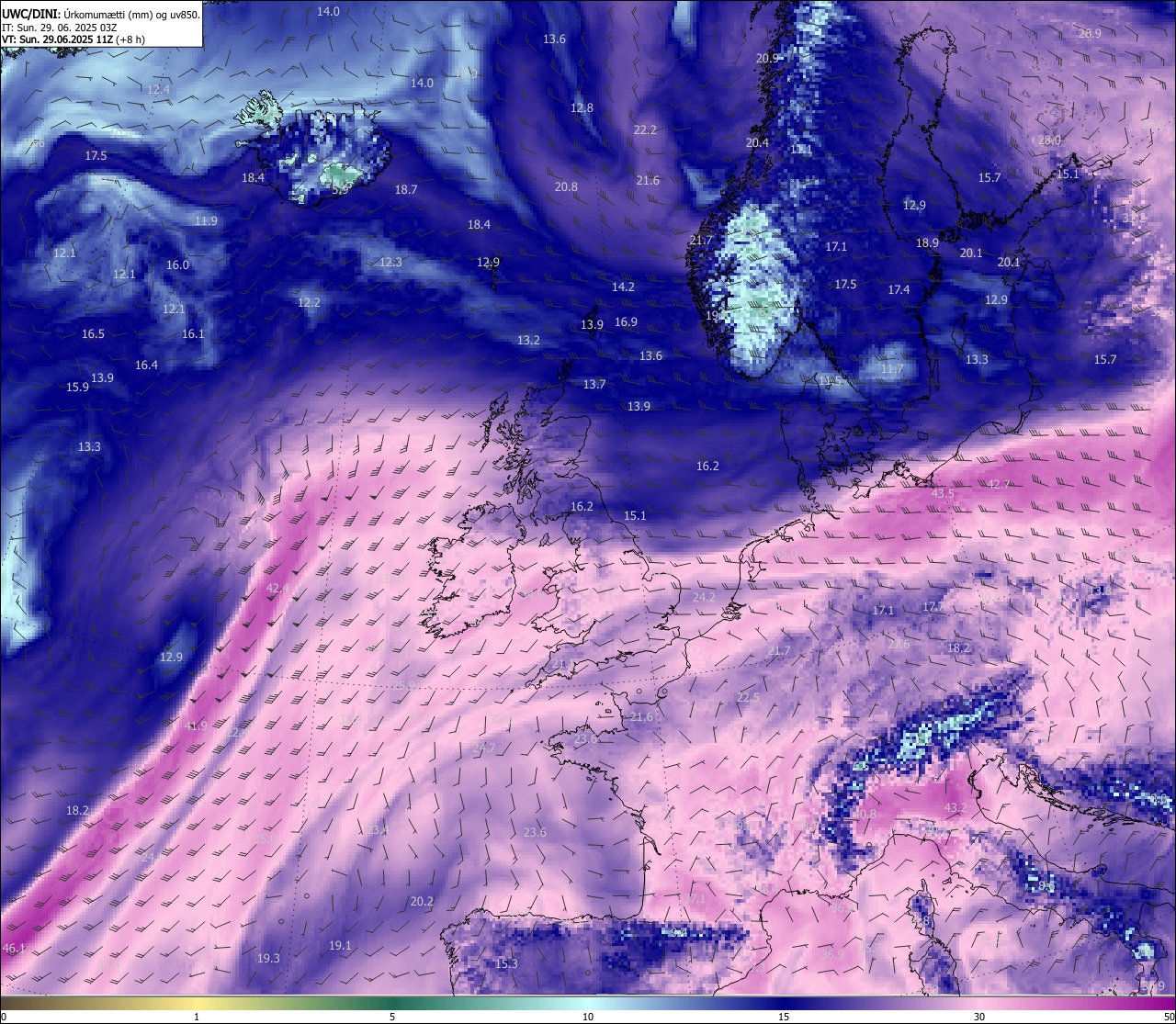Pick the yellow color band above the '1' label

point(197,1003)
